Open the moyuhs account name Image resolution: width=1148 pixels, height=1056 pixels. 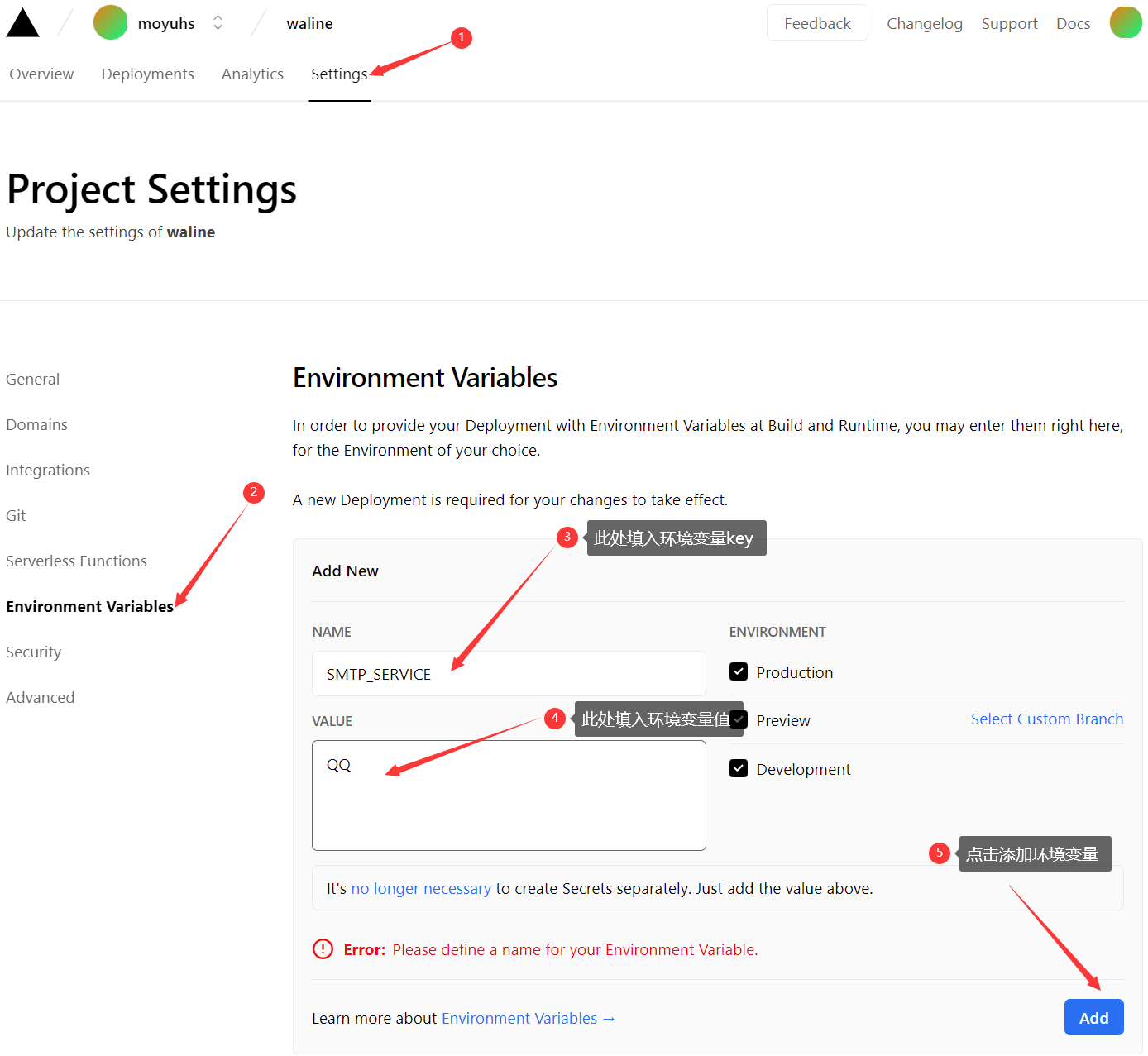[166, 24]
